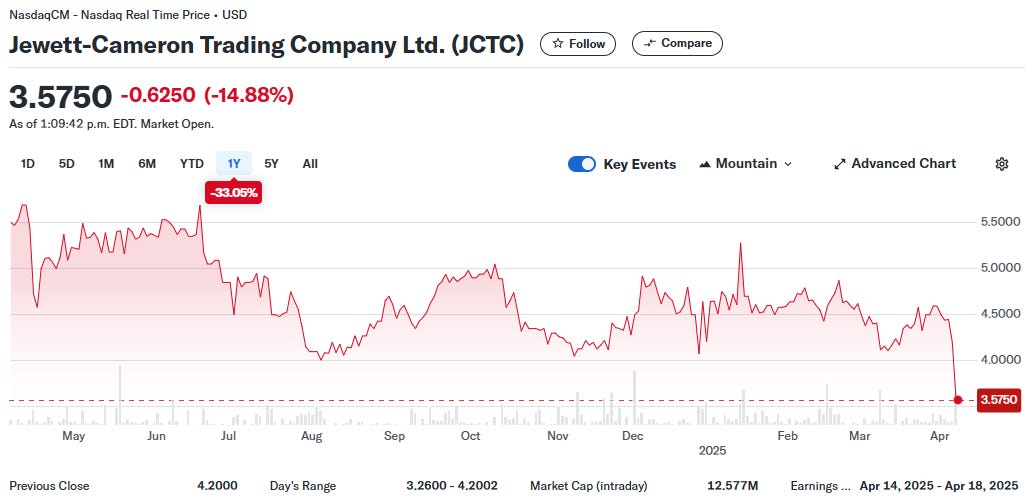Click the May x-axis label

pos(73,436)
